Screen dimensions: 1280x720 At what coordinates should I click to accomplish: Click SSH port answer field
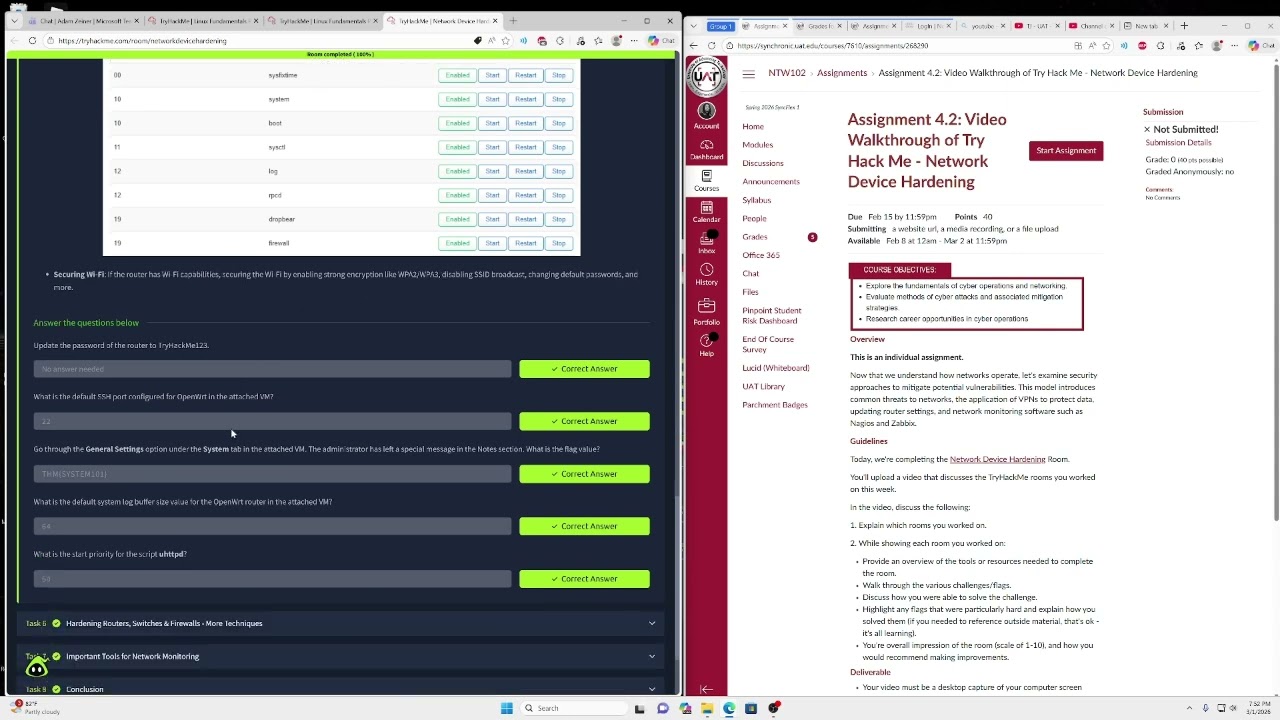[272, 421]
